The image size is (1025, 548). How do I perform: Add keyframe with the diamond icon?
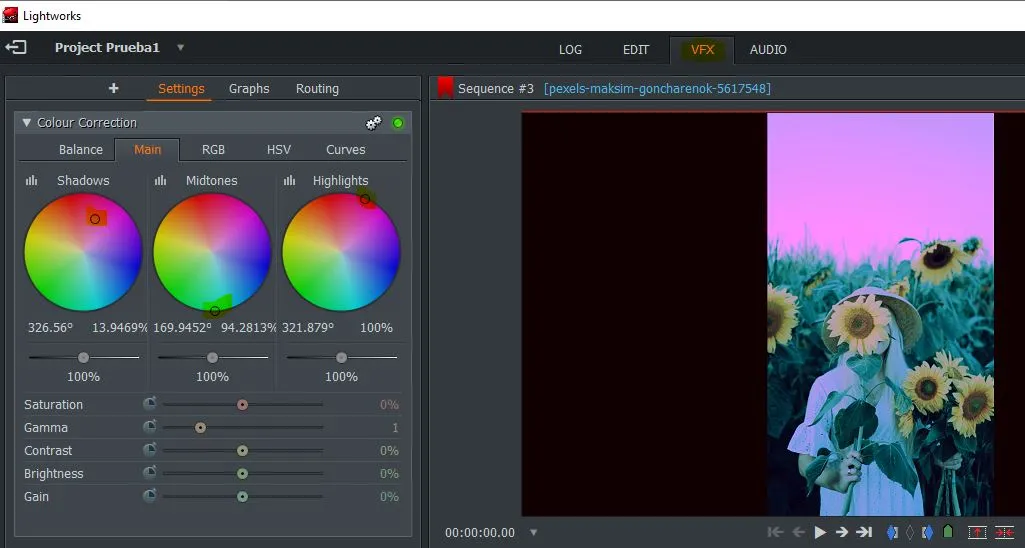coord(909,532)
